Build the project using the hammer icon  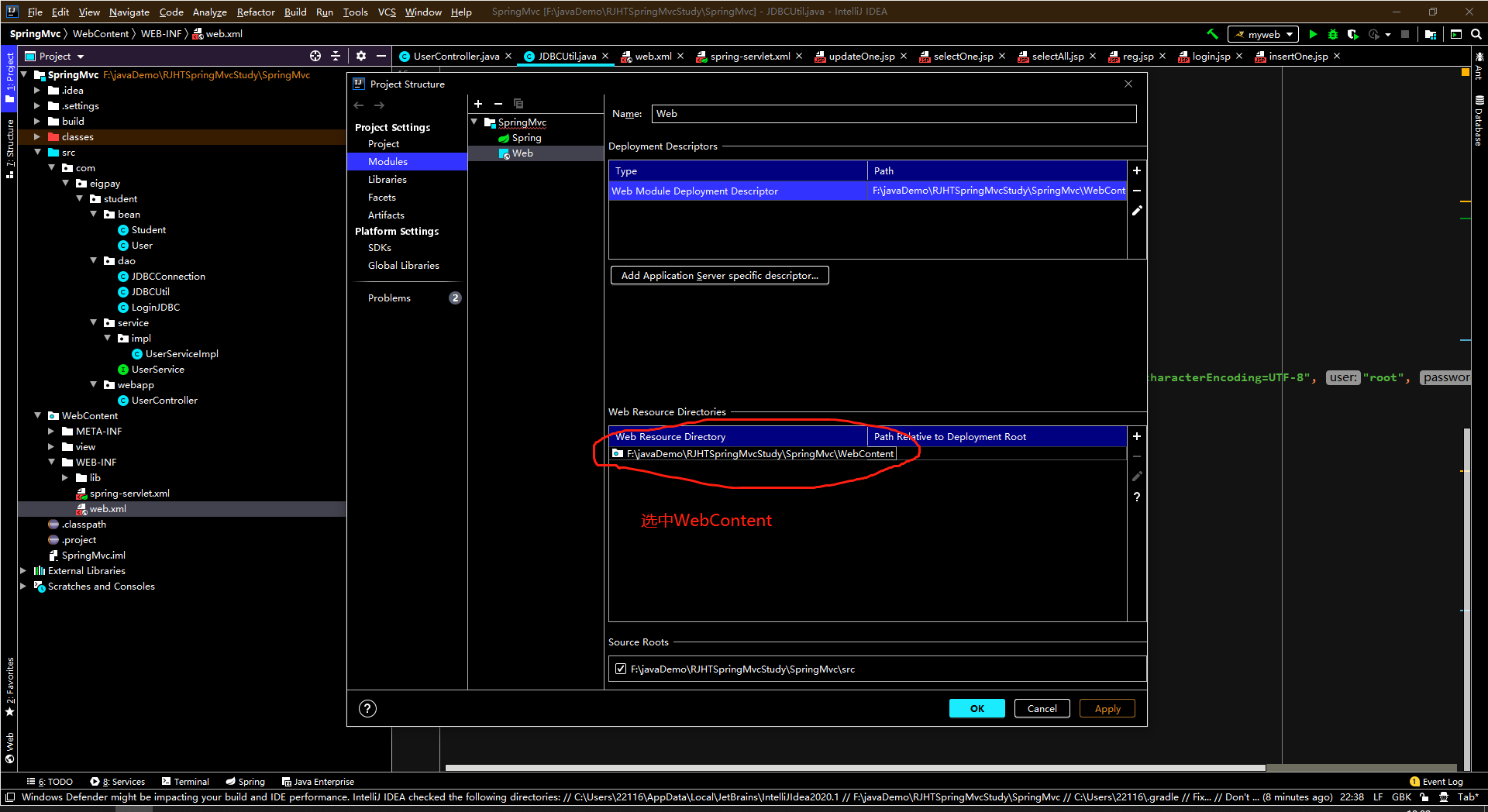(x=1212, y=34)
